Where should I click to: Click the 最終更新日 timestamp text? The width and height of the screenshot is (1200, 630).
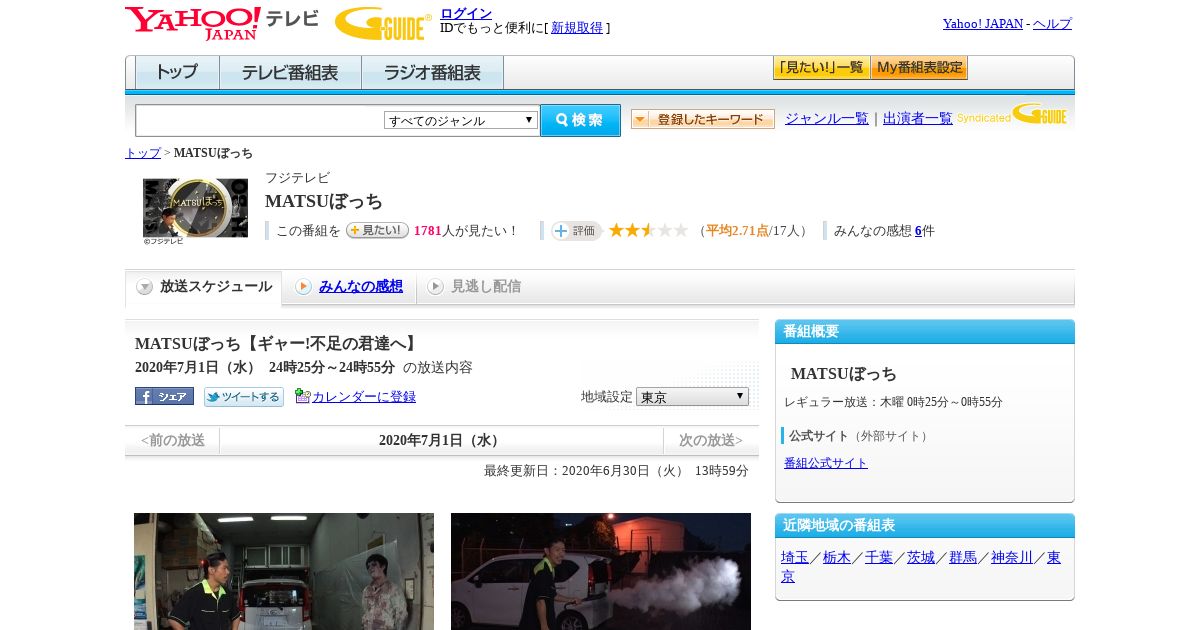point(616,471)
